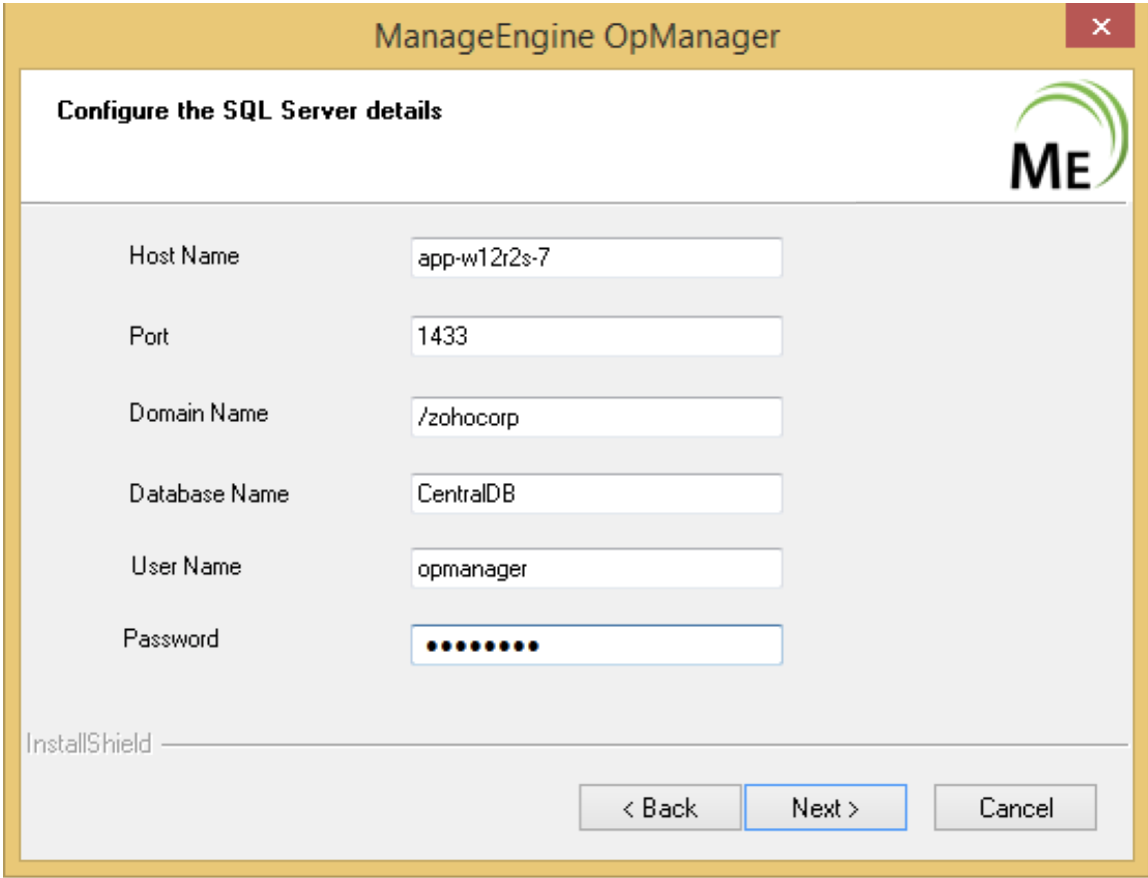Image resolution: width=1148 pixels, height=878 pixels.
Task: Click the User Name field containing opmanager
Action: tap(596, 569)
